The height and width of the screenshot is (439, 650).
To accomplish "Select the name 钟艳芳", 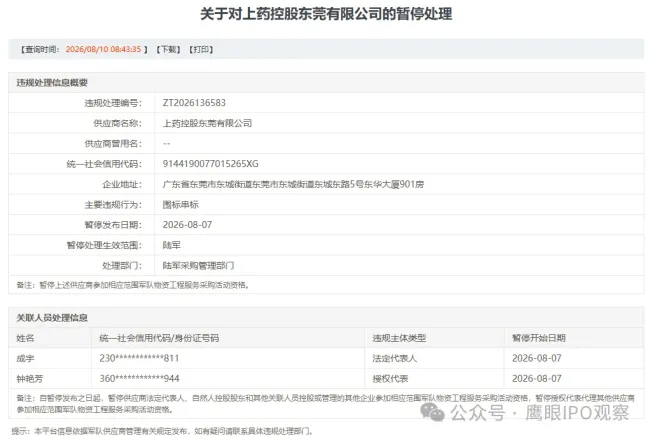I will (29, 378).
